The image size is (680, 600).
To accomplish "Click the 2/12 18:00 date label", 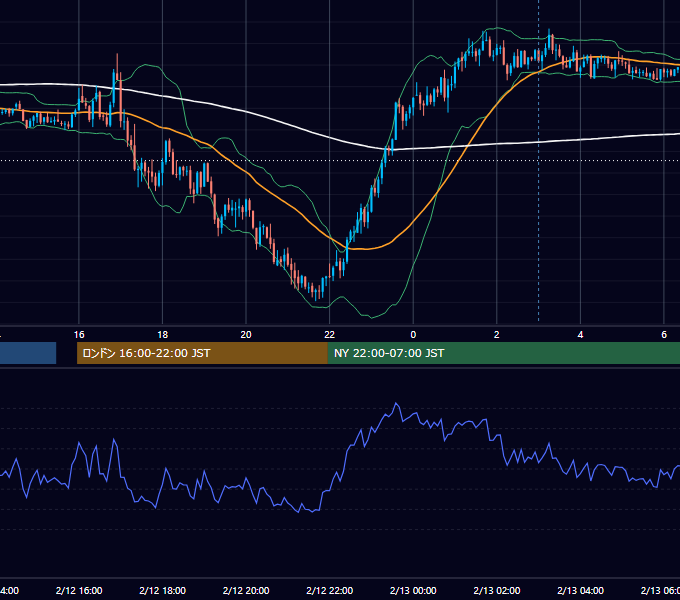I will tap(163, 590).
